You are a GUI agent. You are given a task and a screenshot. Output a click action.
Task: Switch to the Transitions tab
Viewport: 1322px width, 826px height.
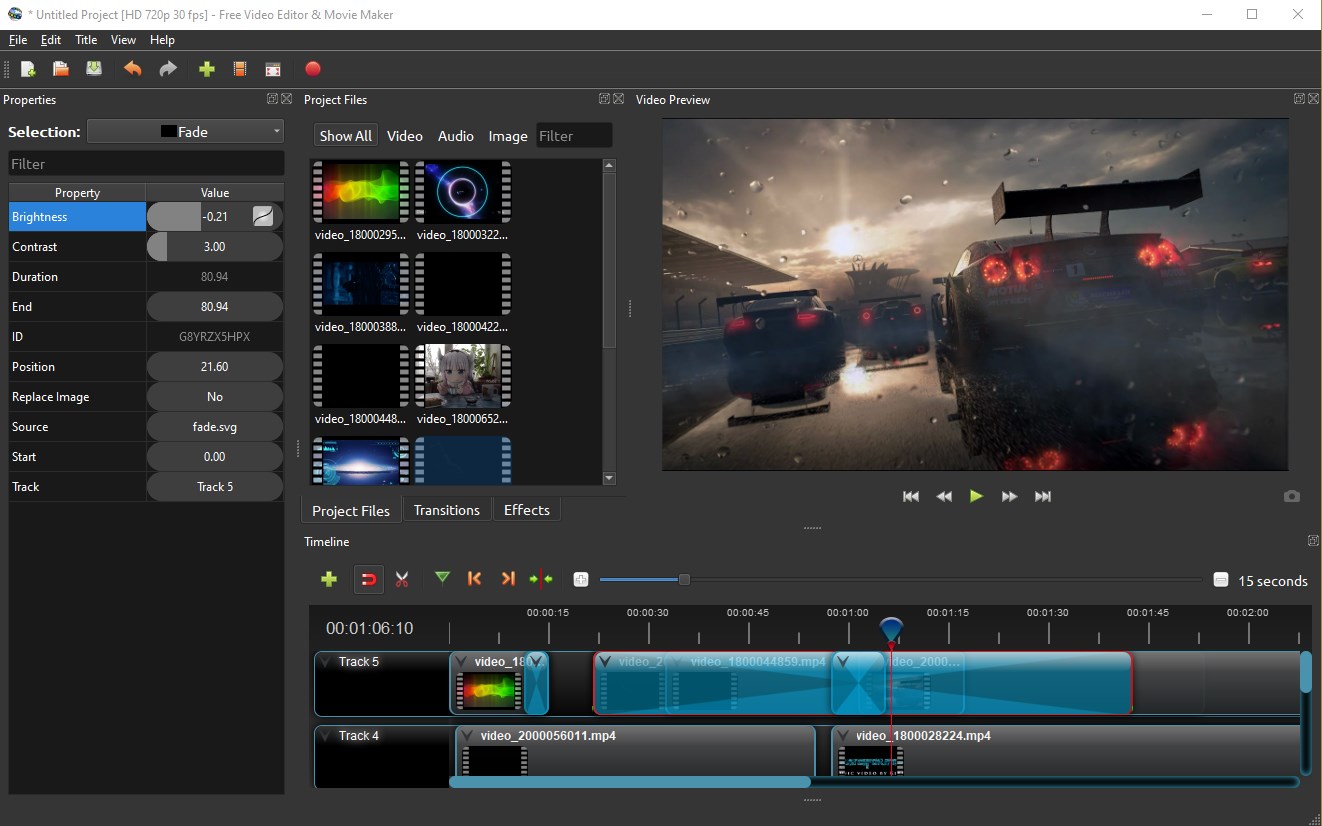[446, 510]
